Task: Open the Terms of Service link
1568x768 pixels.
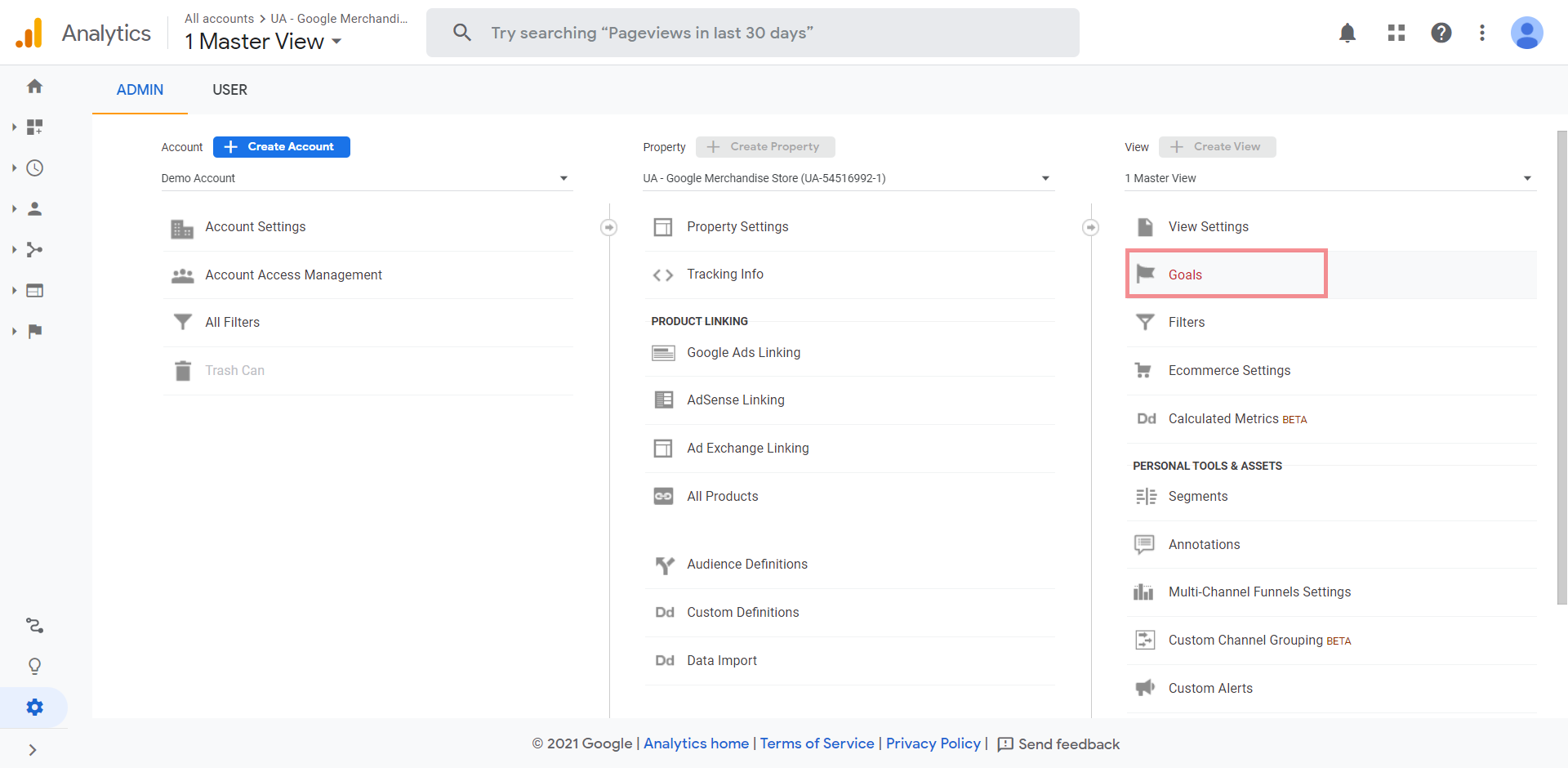Action: tap(817, 743)
